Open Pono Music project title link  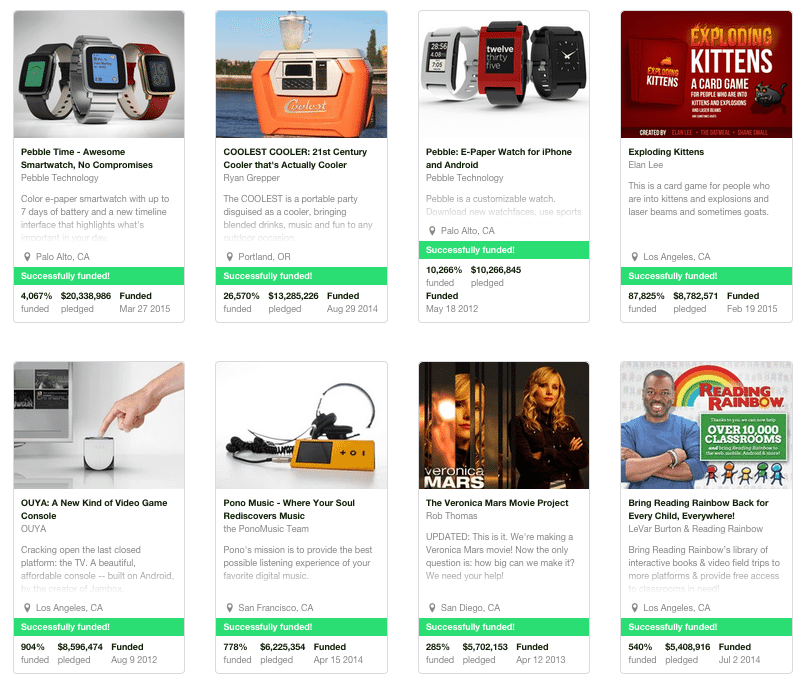tap(289, 509)
